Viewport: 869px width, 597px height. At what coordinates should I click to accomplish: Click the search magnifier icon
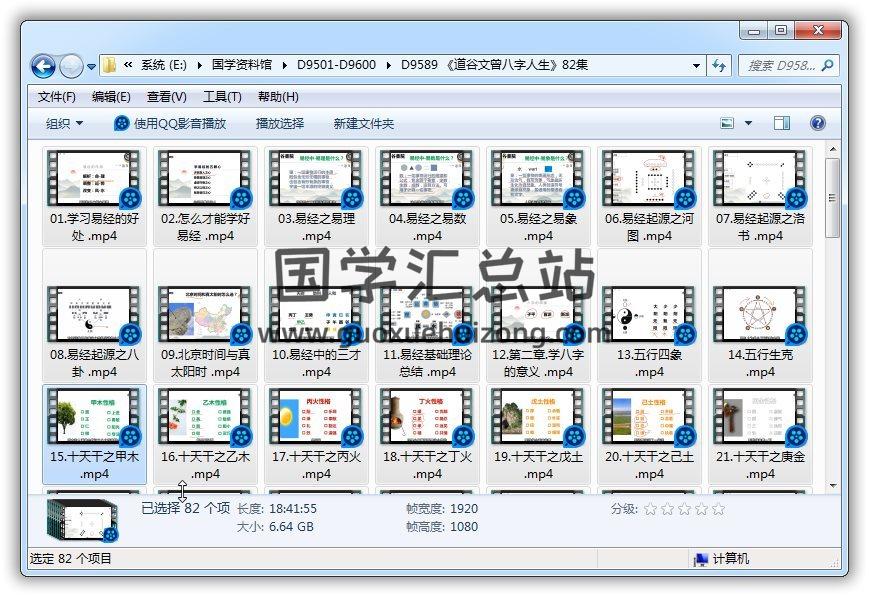point(827,66)
